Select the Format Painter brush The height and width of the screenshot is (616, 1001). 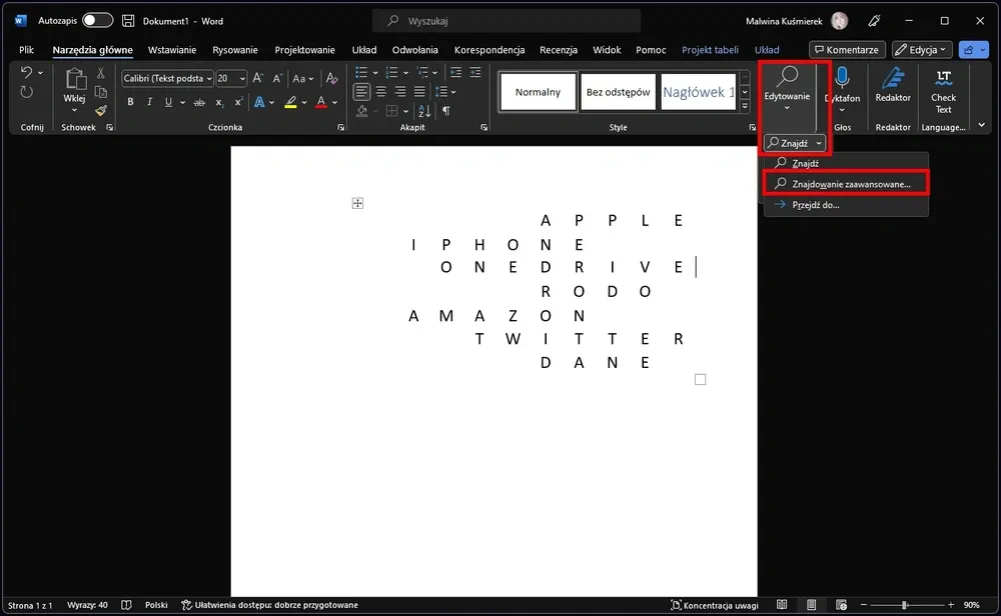coord(100,111)
